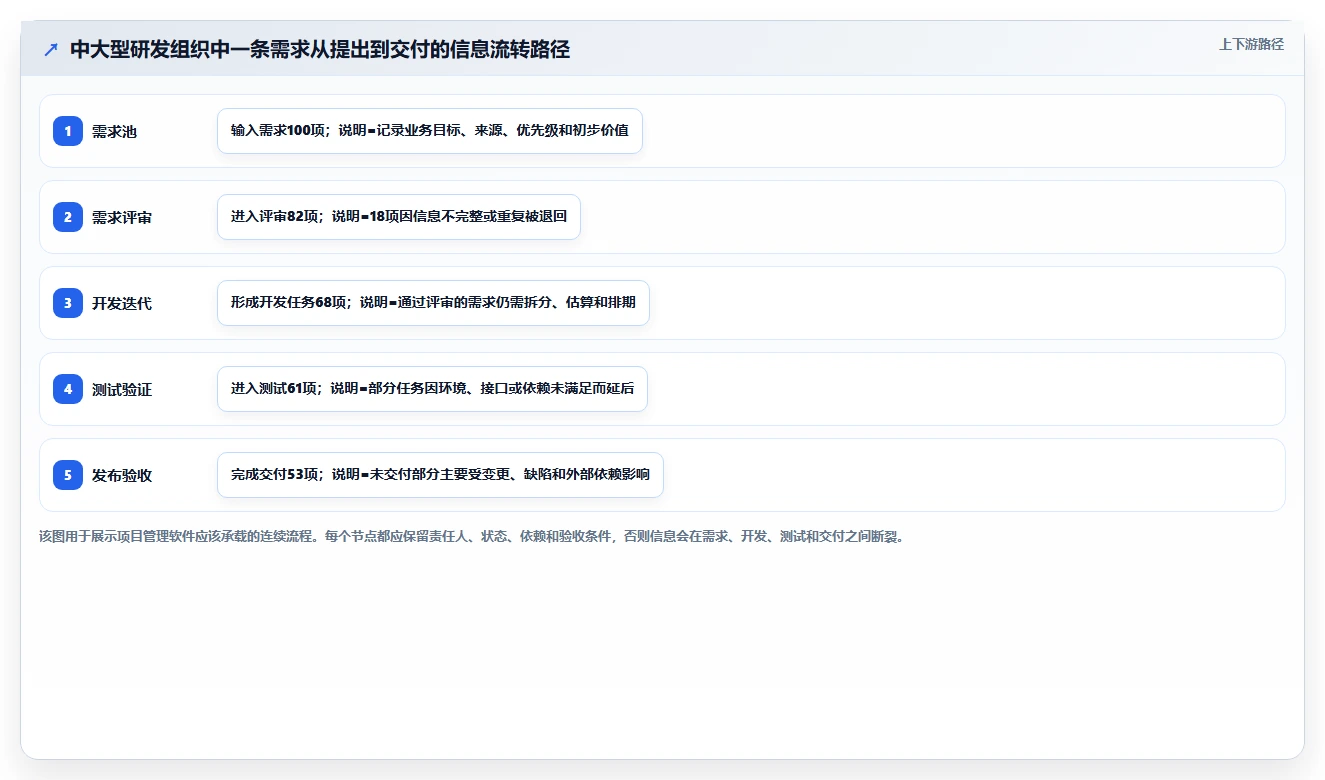This screenshot has width=1325, height=780.
Task: Click the 上下游路径 label in the header
Action: (1251, 44)
